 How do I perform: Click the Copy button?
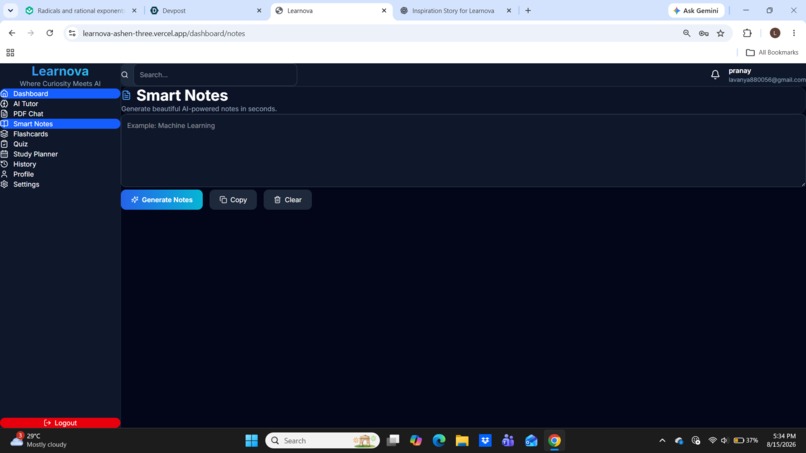click(x=233, y=200)
